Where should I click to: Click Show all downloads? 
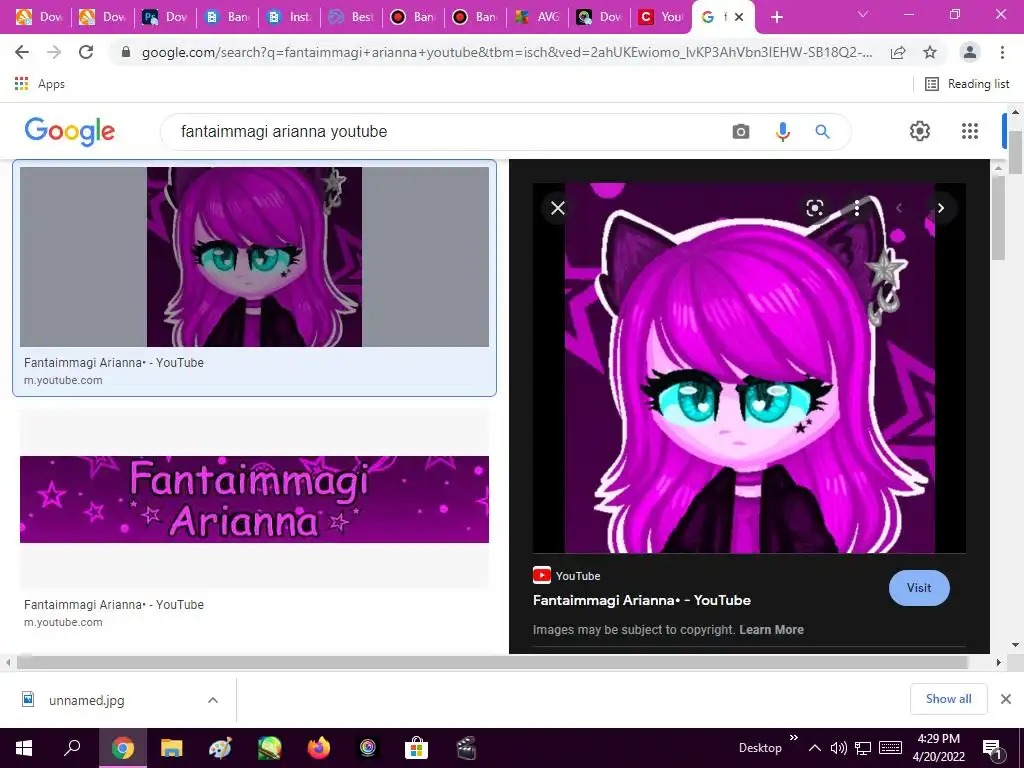pos(948,699)
